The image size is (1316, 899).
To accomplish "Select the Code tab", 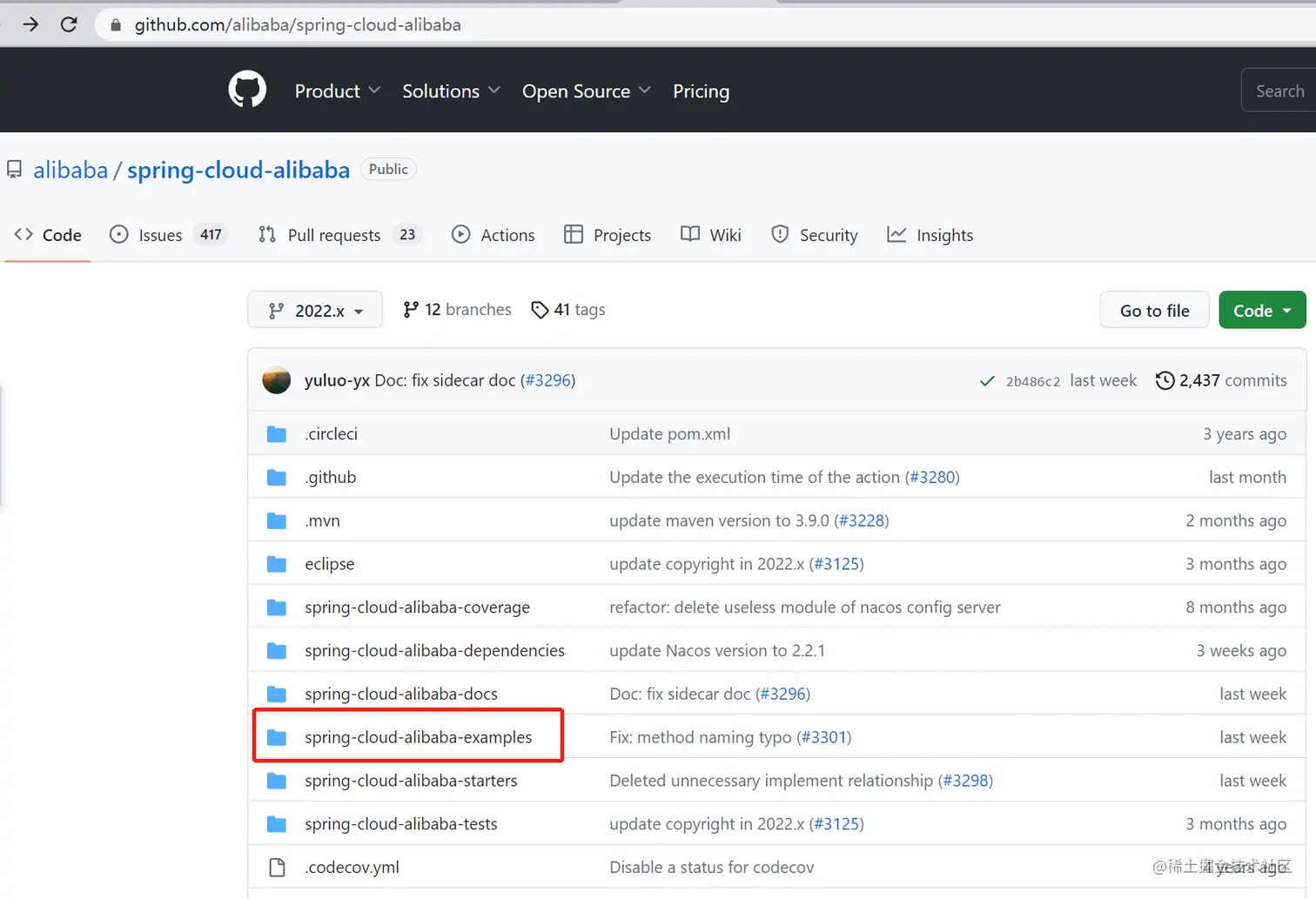I will click(48, 235).
